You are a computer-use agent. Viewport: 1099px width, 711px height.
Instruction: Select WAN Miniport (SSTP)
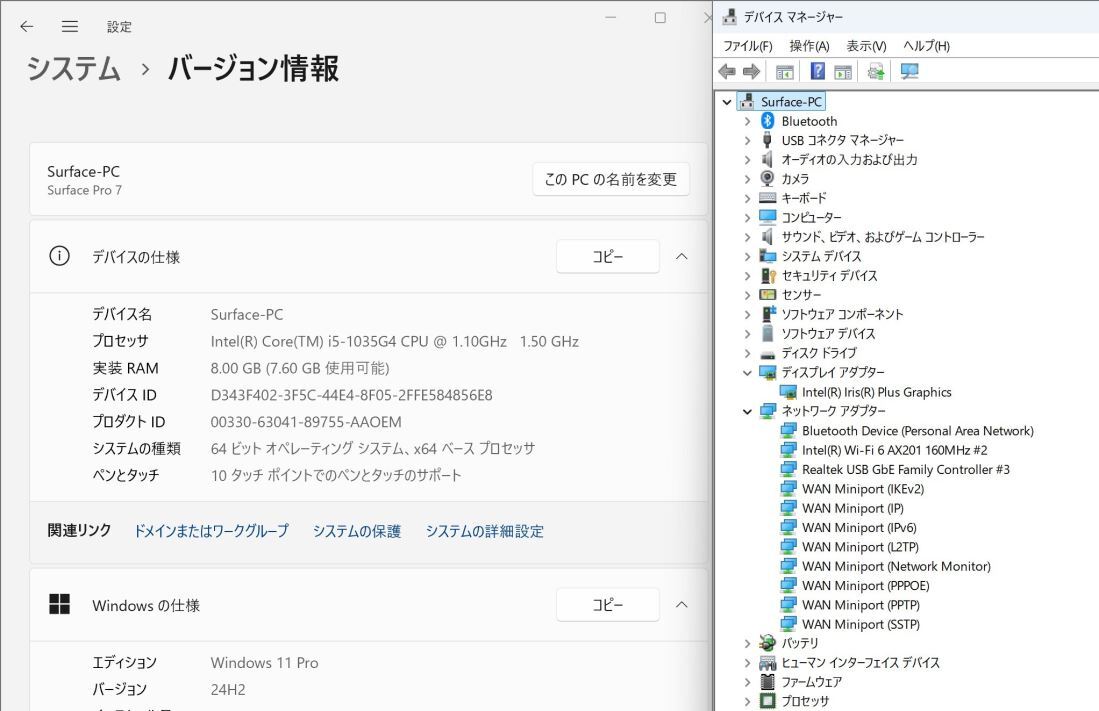click(861, 624)
